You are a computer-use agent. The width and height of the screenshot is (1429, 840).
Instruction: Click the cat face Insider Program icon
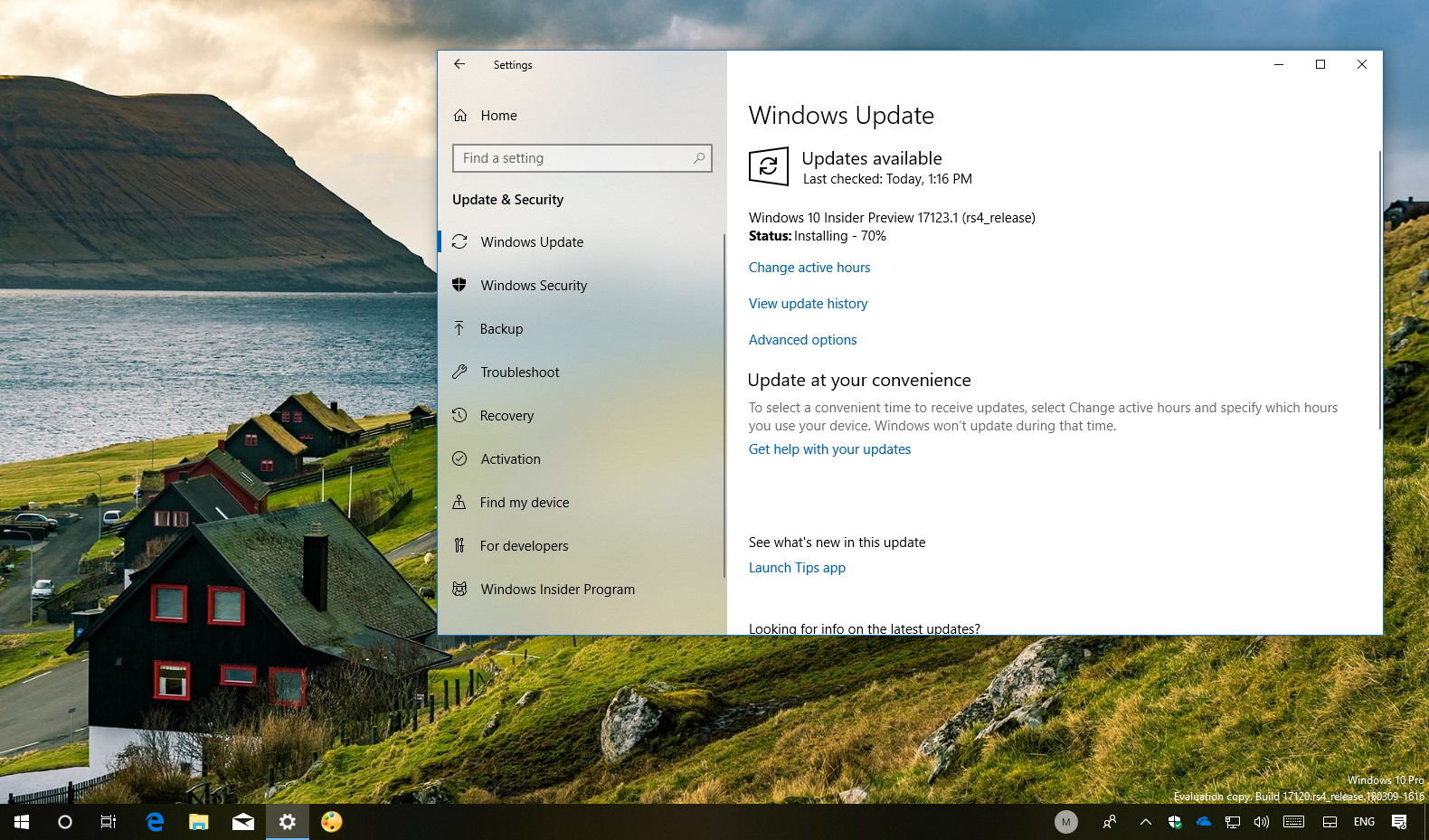pos(459,589)
